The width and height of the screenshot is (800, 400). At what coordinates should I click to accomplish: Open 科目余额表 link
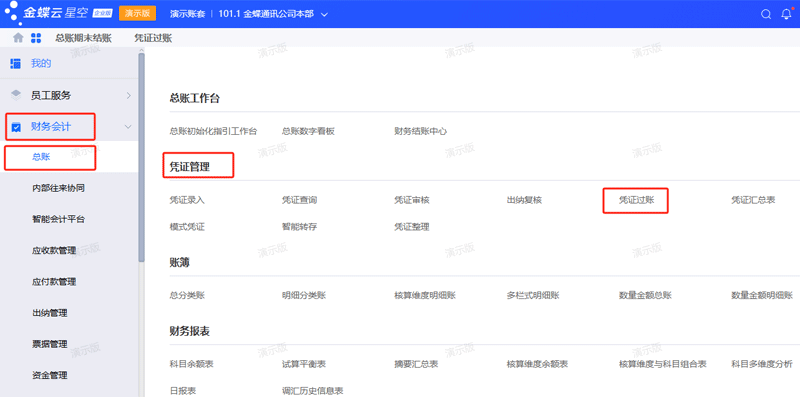click(191, 364)
